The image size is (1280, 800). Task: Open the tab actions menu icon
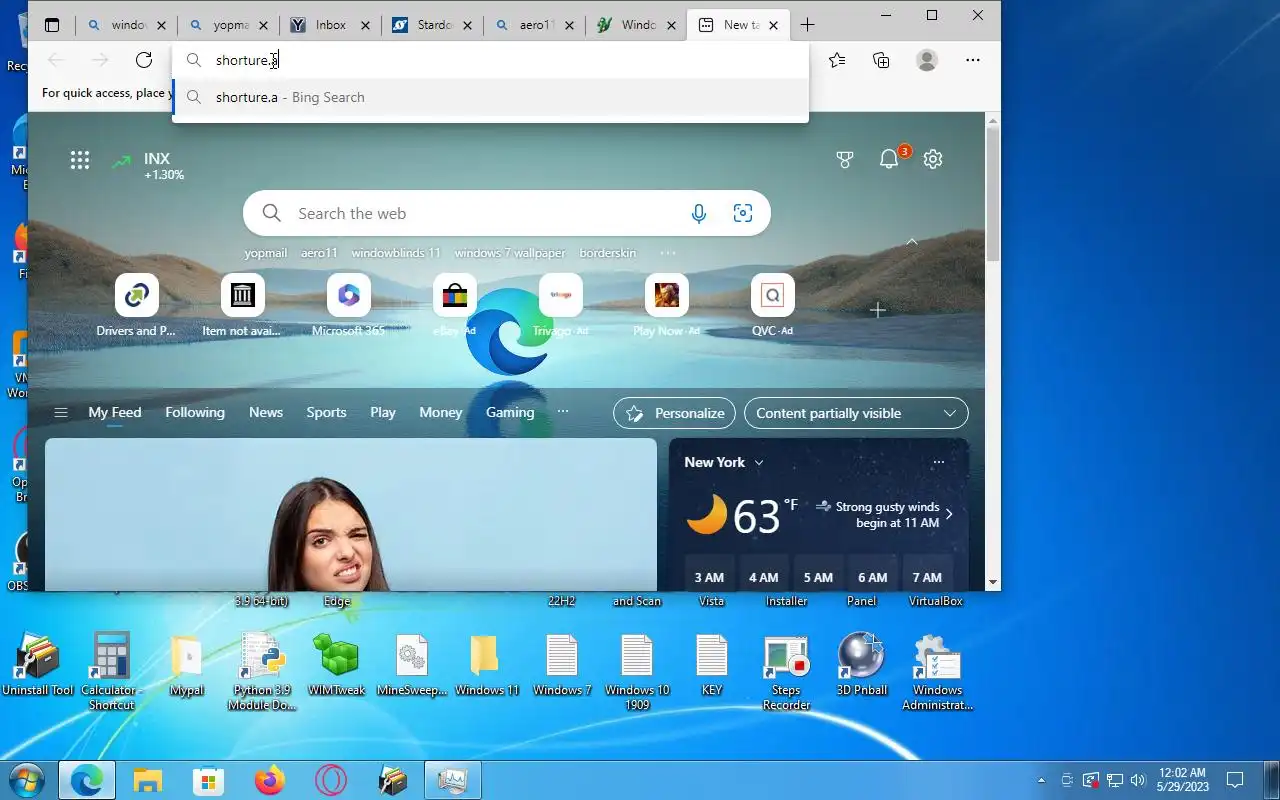pos(52,25)
